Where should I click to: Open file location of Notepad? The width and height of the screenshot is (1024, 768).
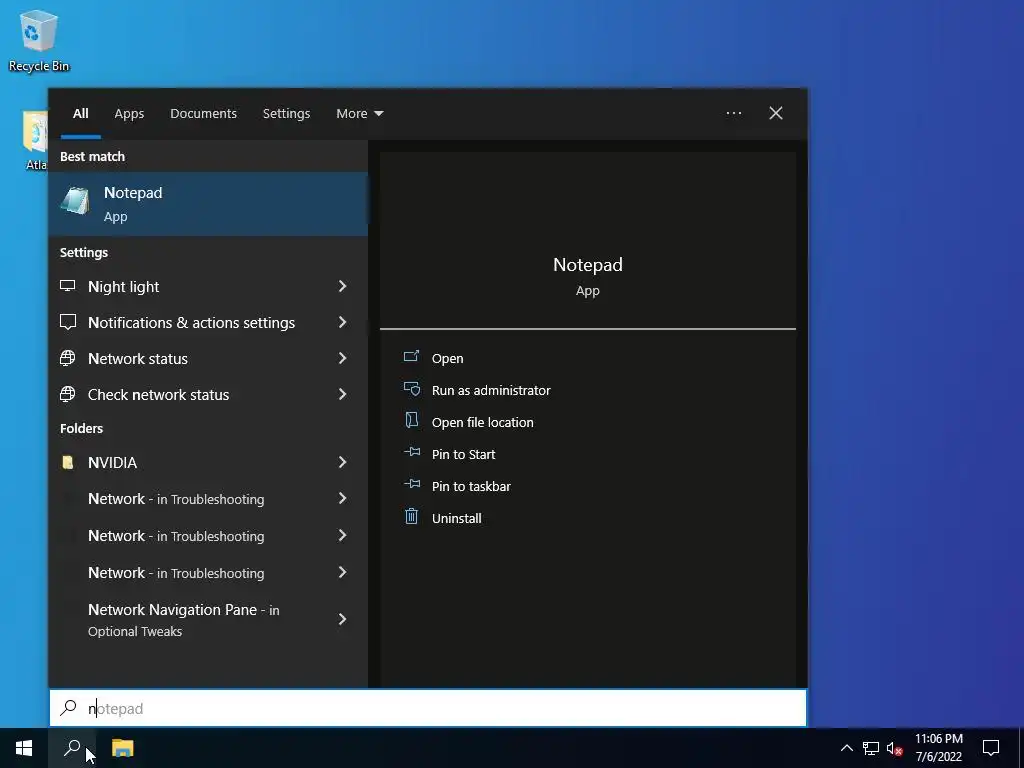(483, 423)
